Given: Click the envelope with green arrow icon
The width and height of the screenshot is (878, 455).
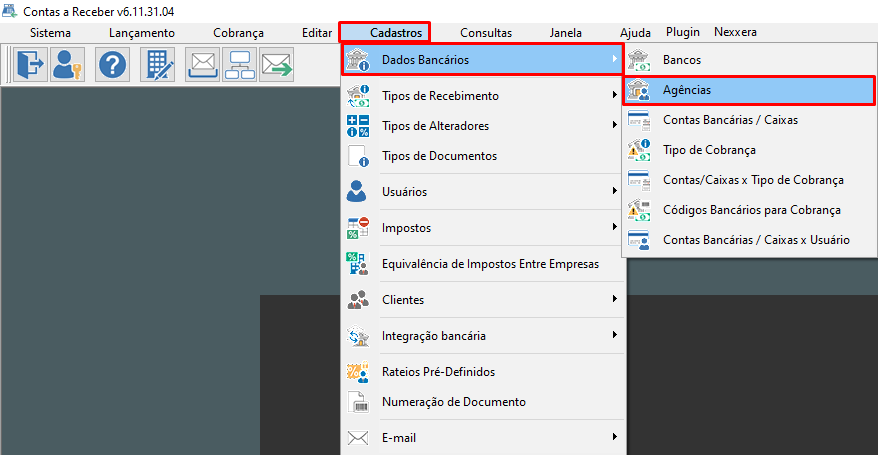Looking at the screenshot, I should click(277, 64).
